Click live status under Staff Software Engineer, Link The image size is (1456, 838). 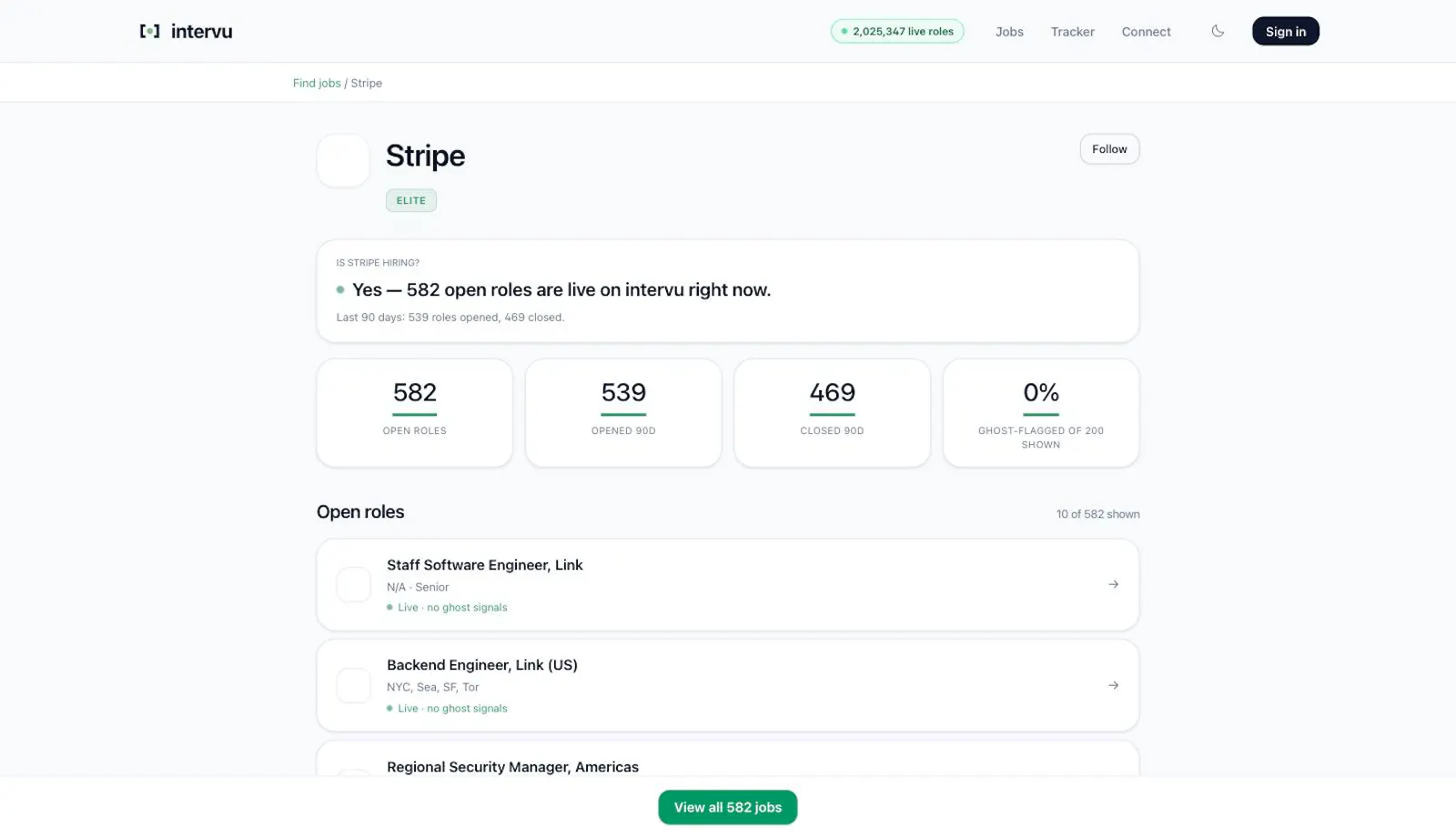pyautogui.click(x=447, y=608)
